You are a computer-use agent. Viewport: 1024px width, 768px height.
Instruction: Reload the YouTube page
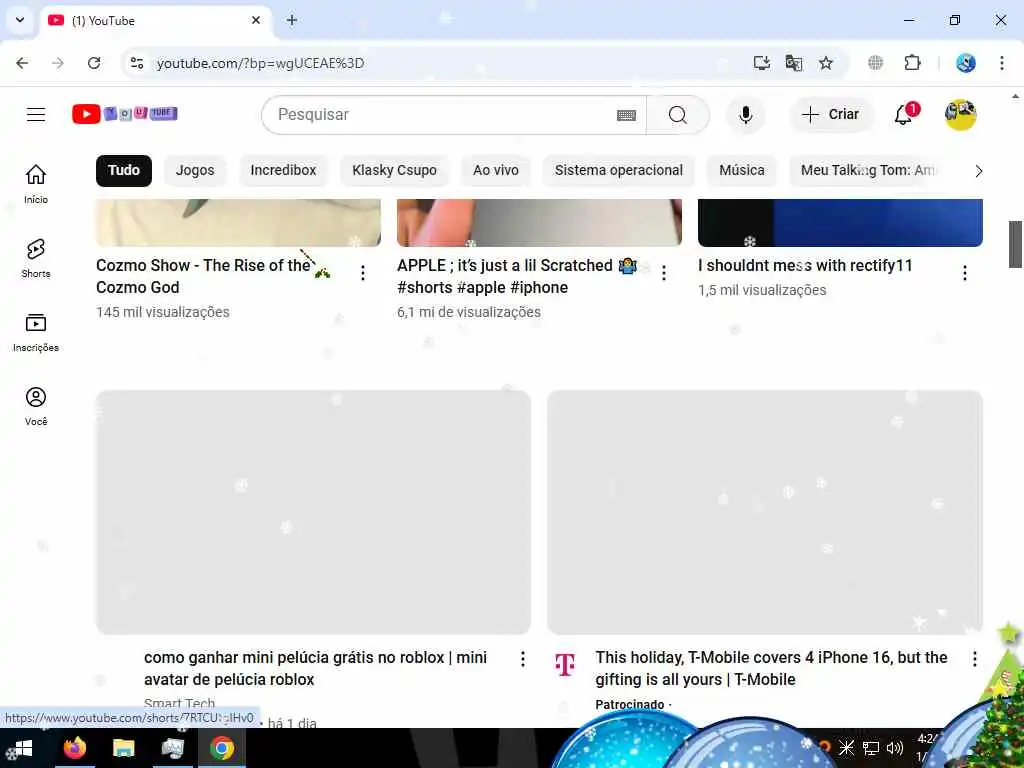point(94,63)
